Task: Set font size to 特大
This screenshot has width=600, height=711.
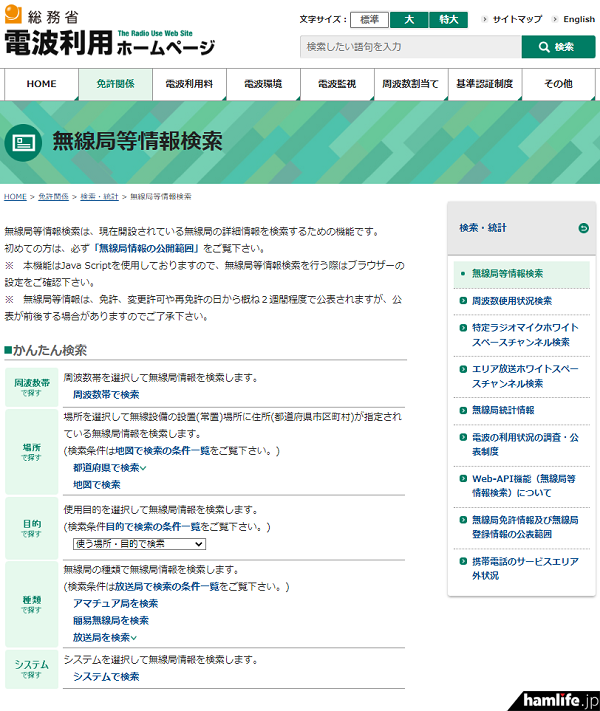Action: (447, 19)
